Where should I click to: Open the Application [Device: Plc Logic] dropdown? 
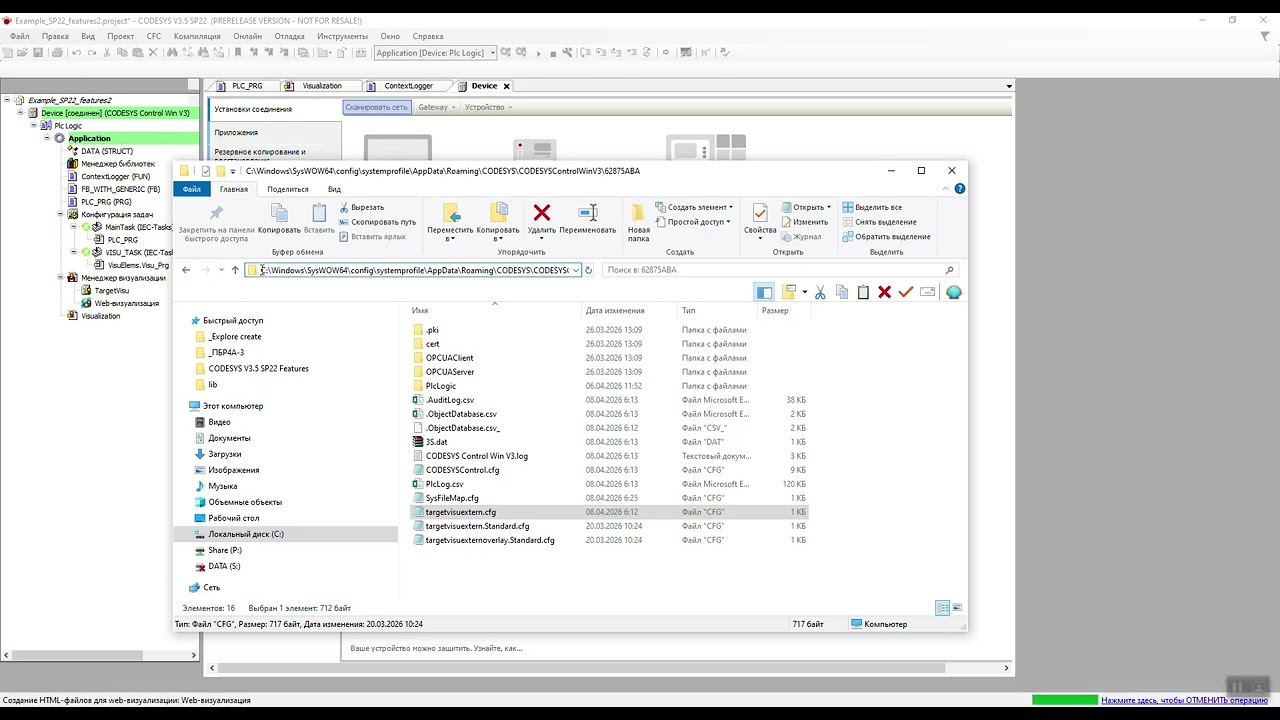click(435, 53)
